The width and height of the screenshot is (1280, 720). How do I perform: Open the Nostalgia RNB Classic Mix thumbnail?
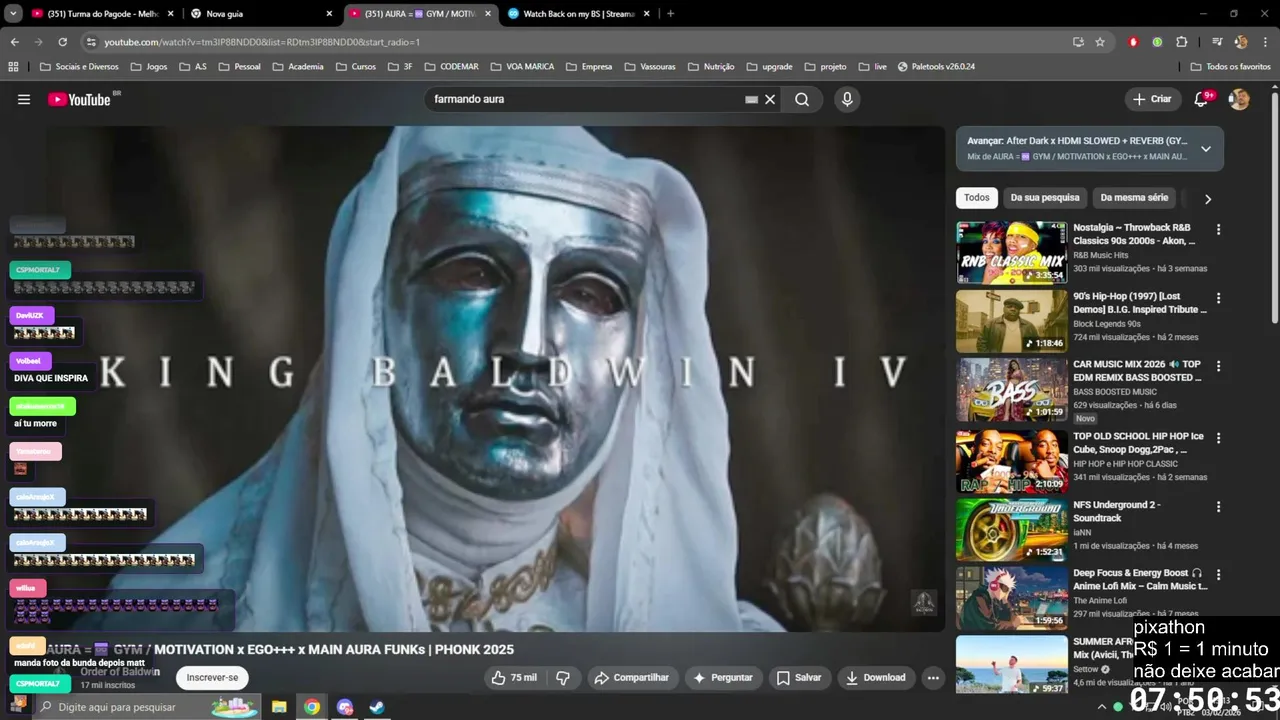pyautogui.click(x=1011, y=253)
